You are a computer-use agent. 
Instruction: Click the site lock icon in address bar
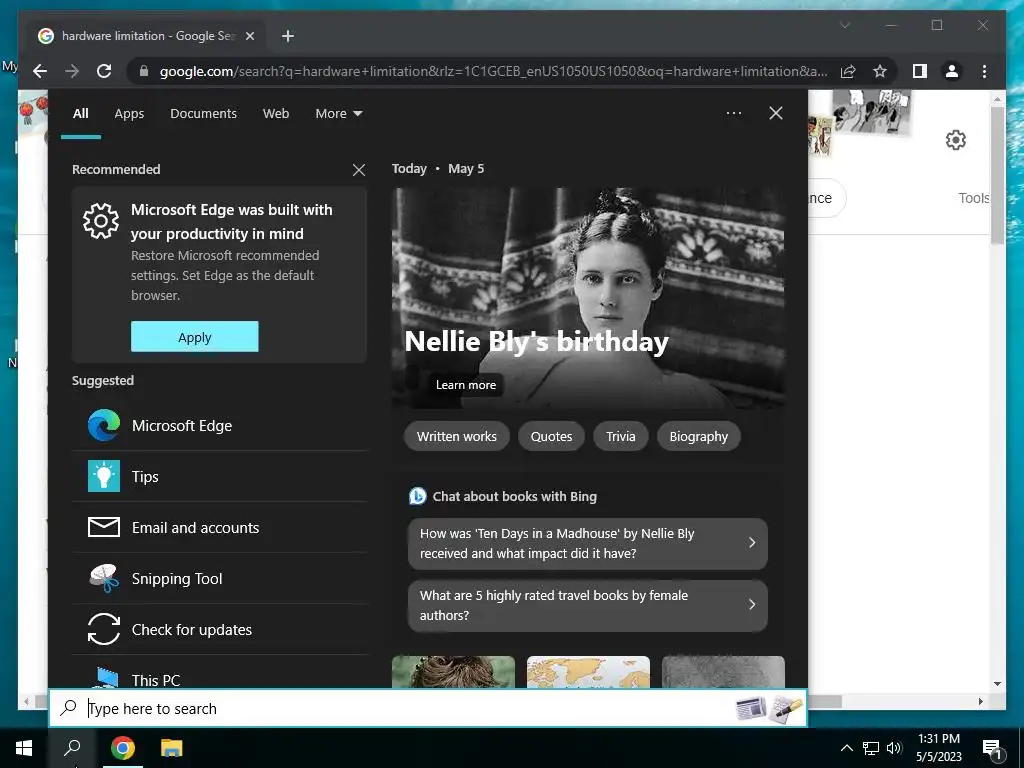pos(144,71)
